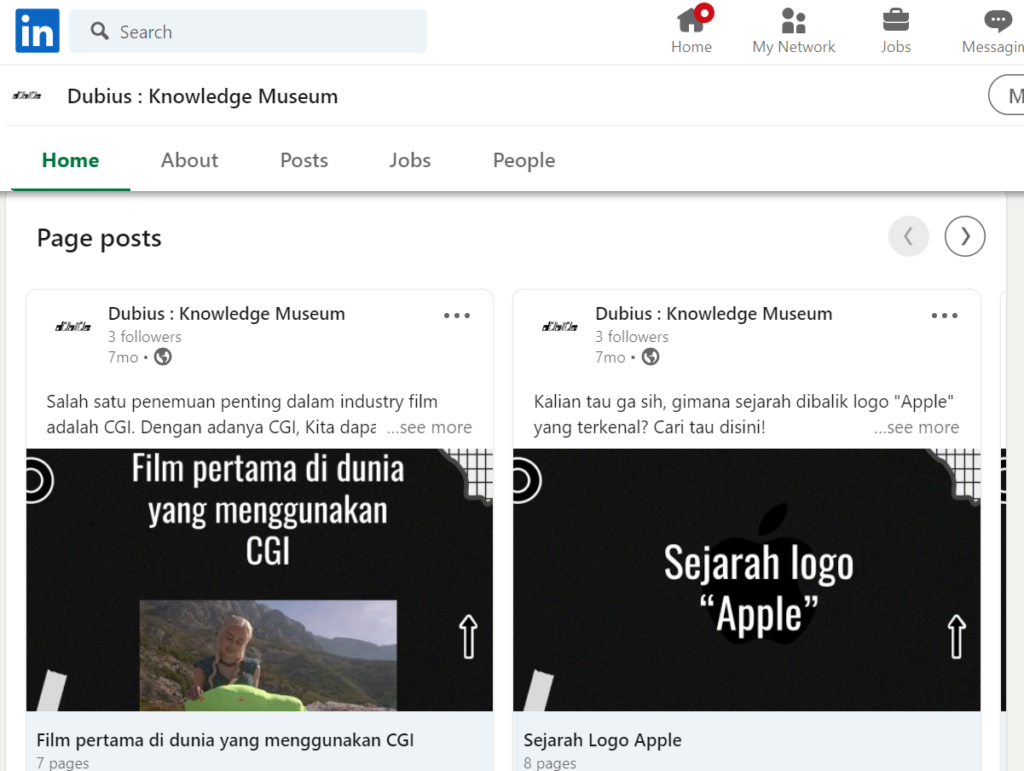
Task: Click the Dubius company logo in header
Action: click(27, 96)
